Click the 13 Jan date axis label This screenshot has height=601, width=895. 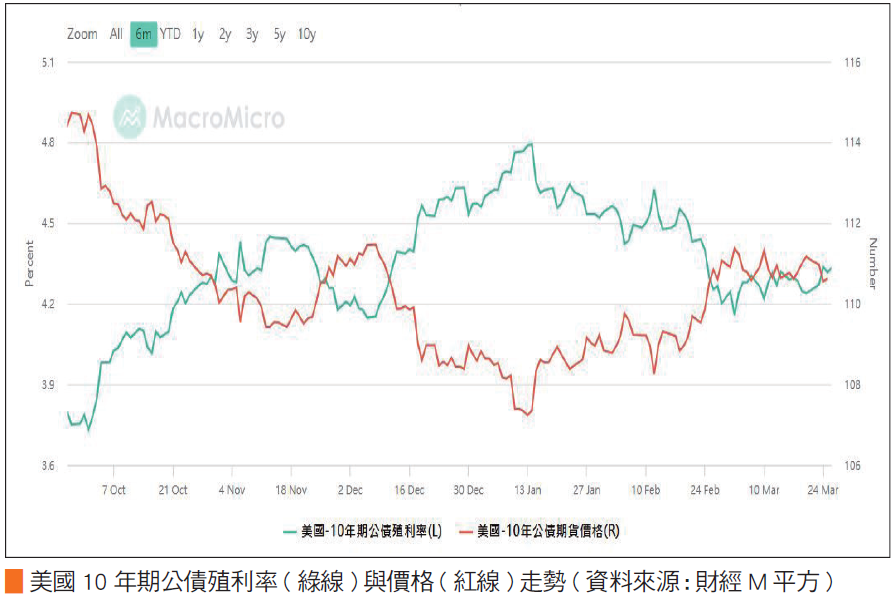click(x=527, y=490)
